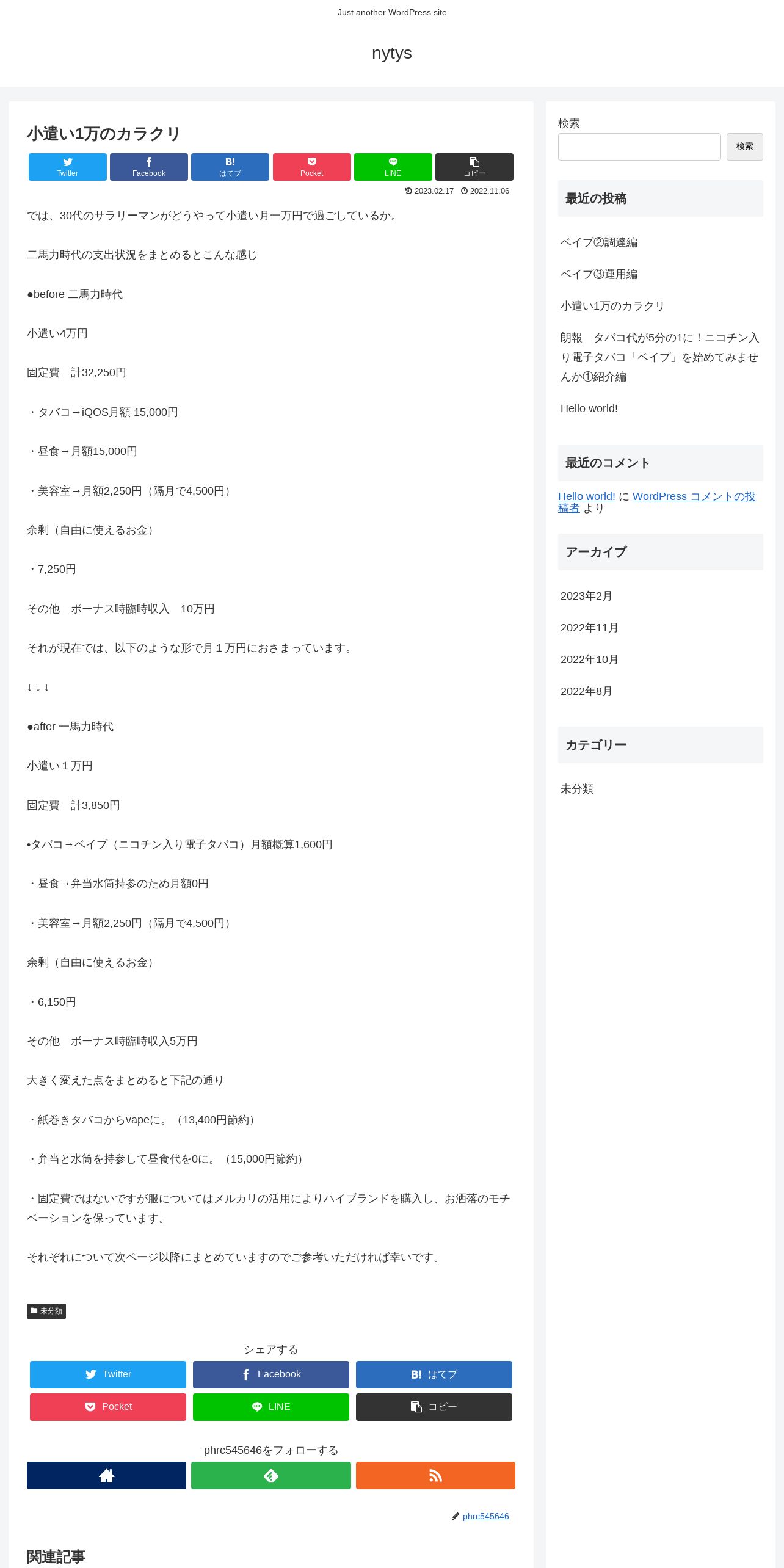Follow via the green Feedly button
Image resolution: width=784 pixels, height=1568 pixels.
[271, 1475]
